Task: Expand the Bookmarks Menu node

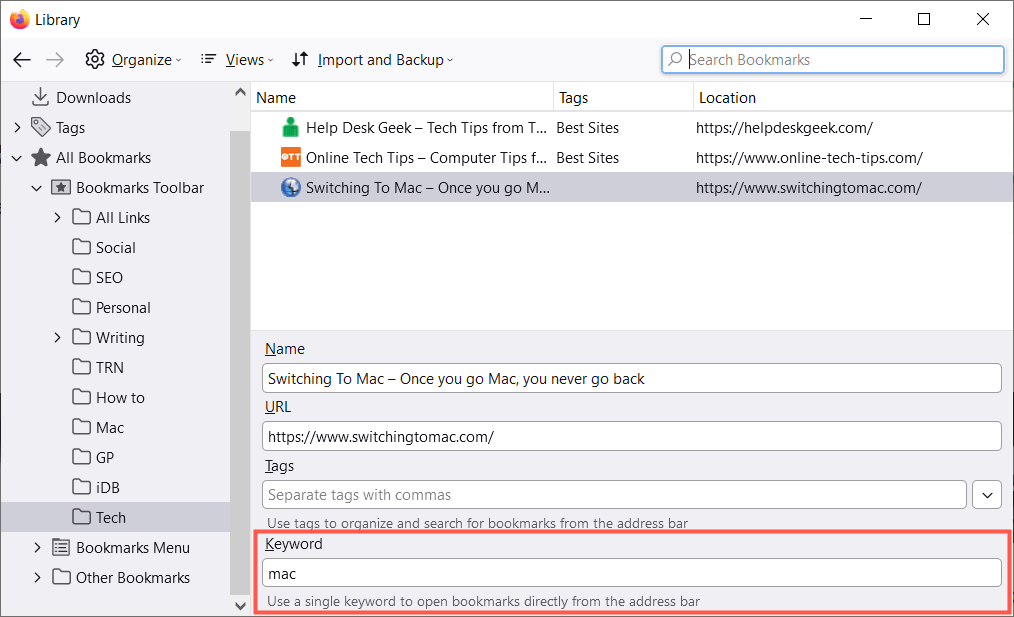Action: pos(37,548)
